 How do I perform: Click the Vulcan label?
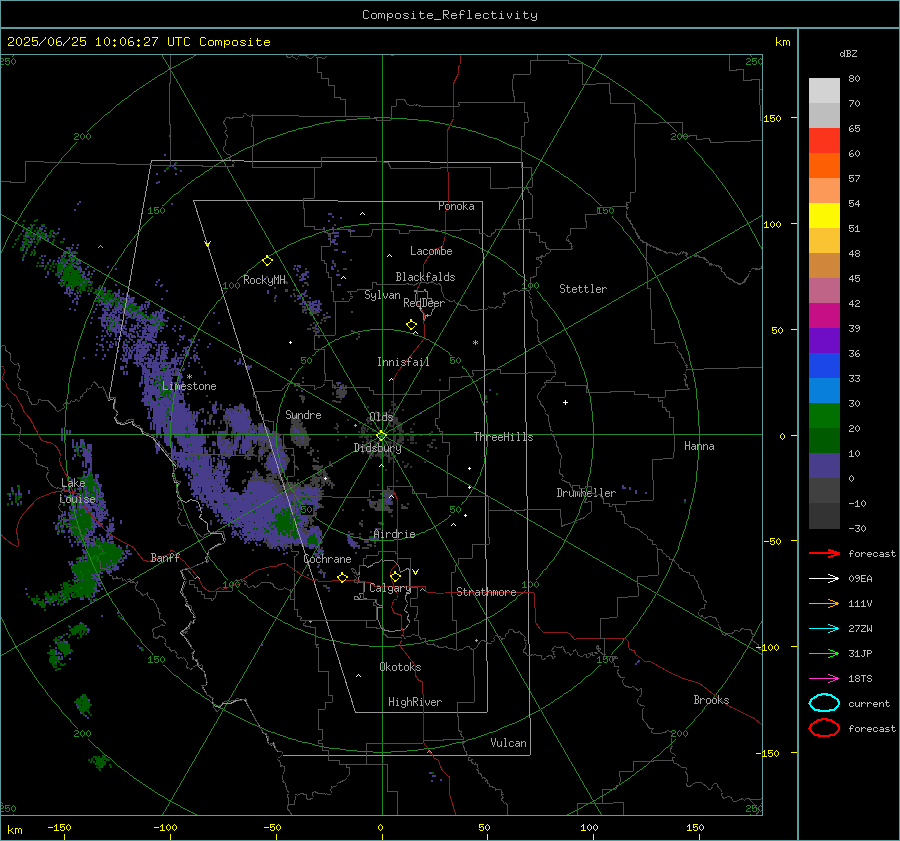(x=508, y=743)
